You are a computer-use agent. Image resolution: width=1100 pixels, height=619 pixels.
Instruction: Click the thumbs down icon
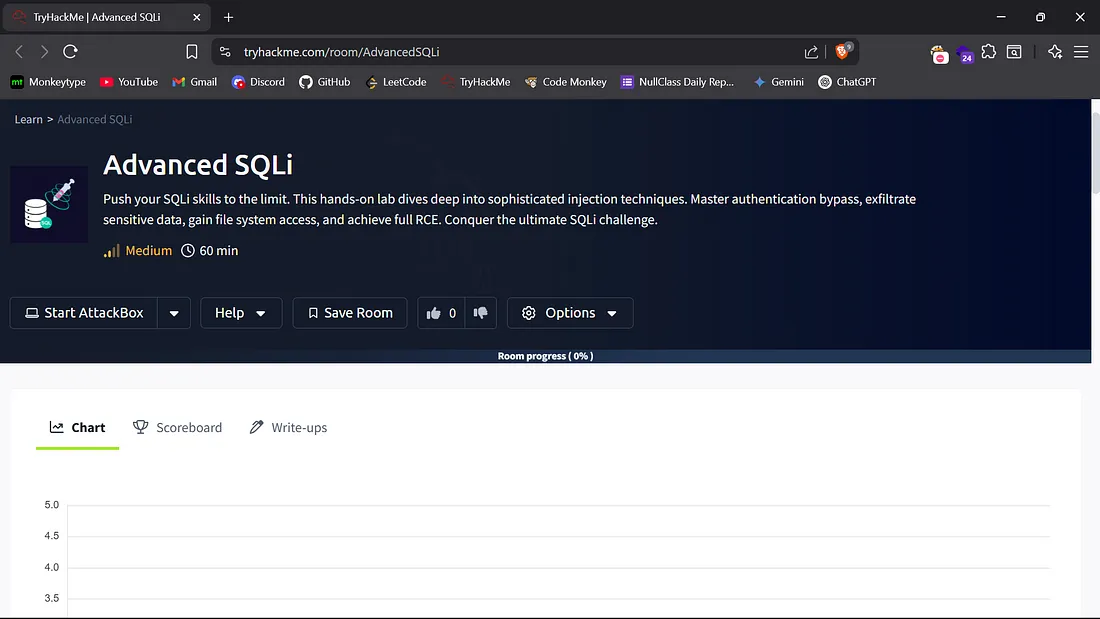tap(480, 312)
